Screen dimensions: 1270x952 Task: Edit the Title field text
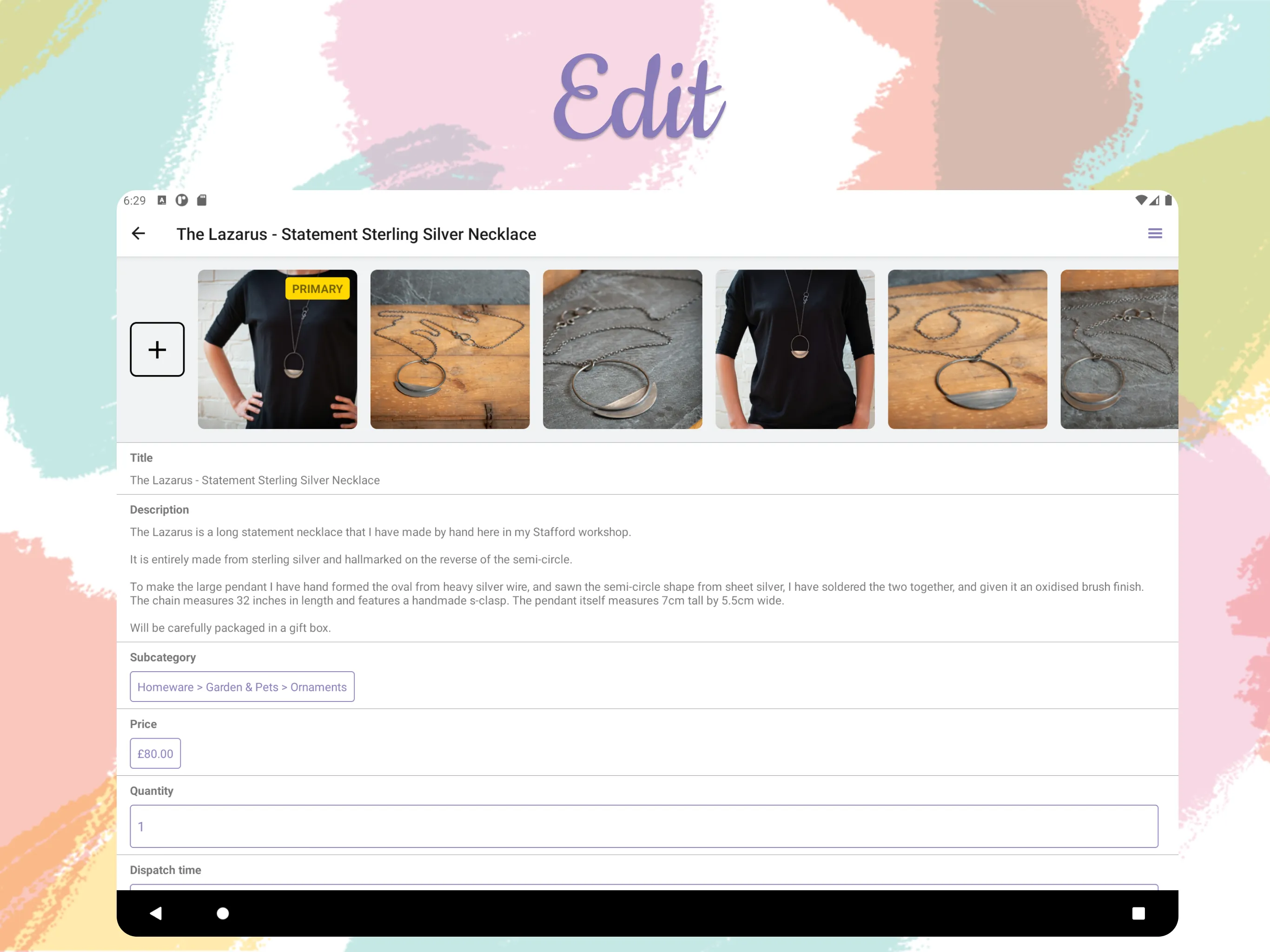point(254,480)
